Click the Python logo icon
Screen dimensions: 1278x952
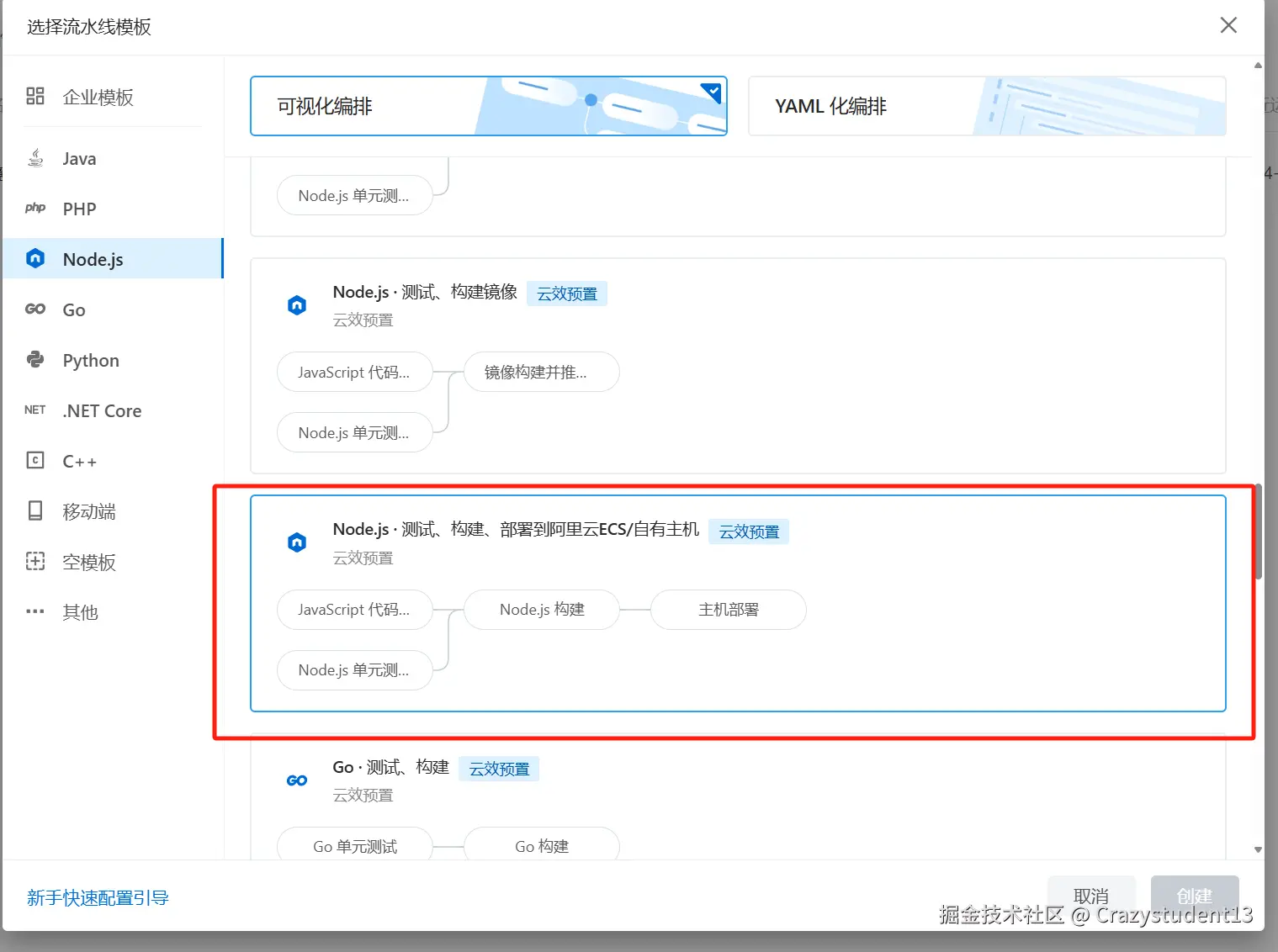click(35, 359)
